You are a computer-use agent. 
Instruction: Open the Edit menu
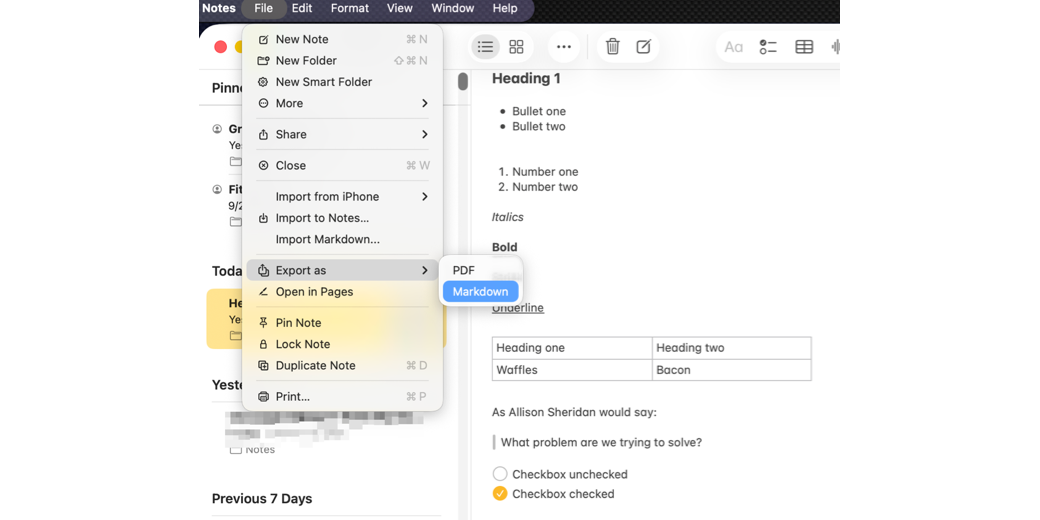pyautogui.click(x=302, y=9)
